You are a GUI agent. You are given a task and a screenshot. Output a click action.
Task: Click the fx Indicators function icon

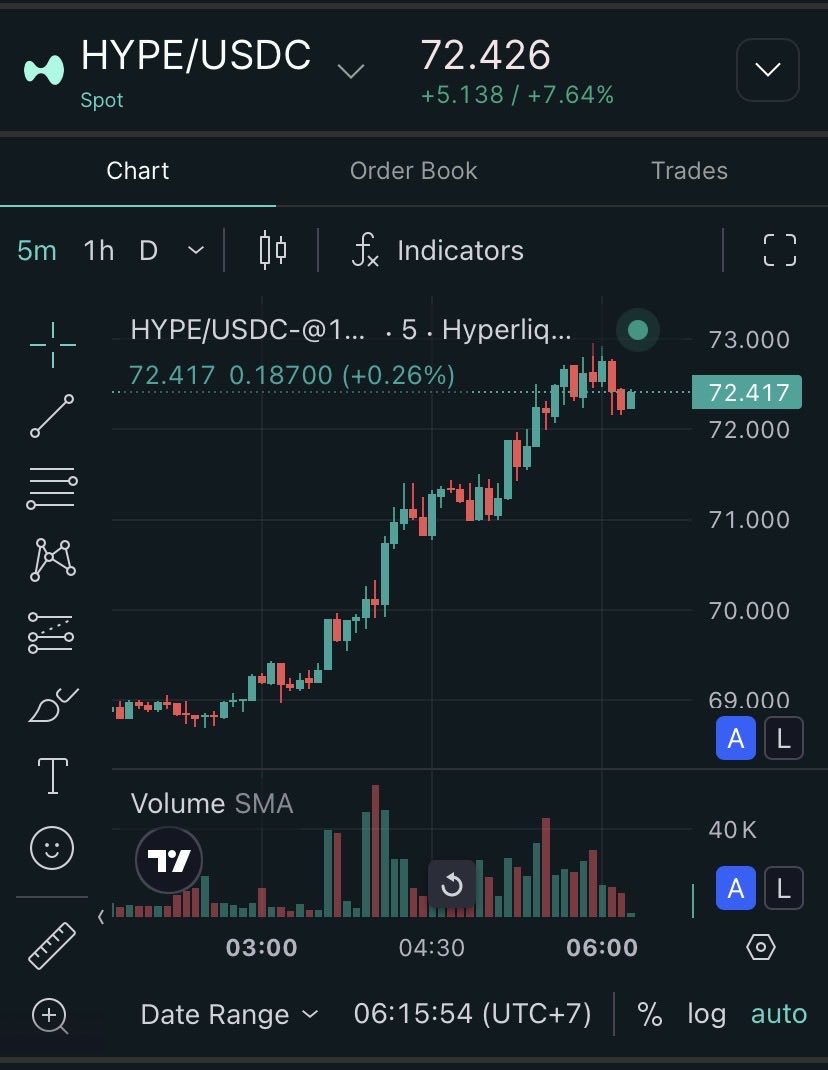click(x=365, y=250)
